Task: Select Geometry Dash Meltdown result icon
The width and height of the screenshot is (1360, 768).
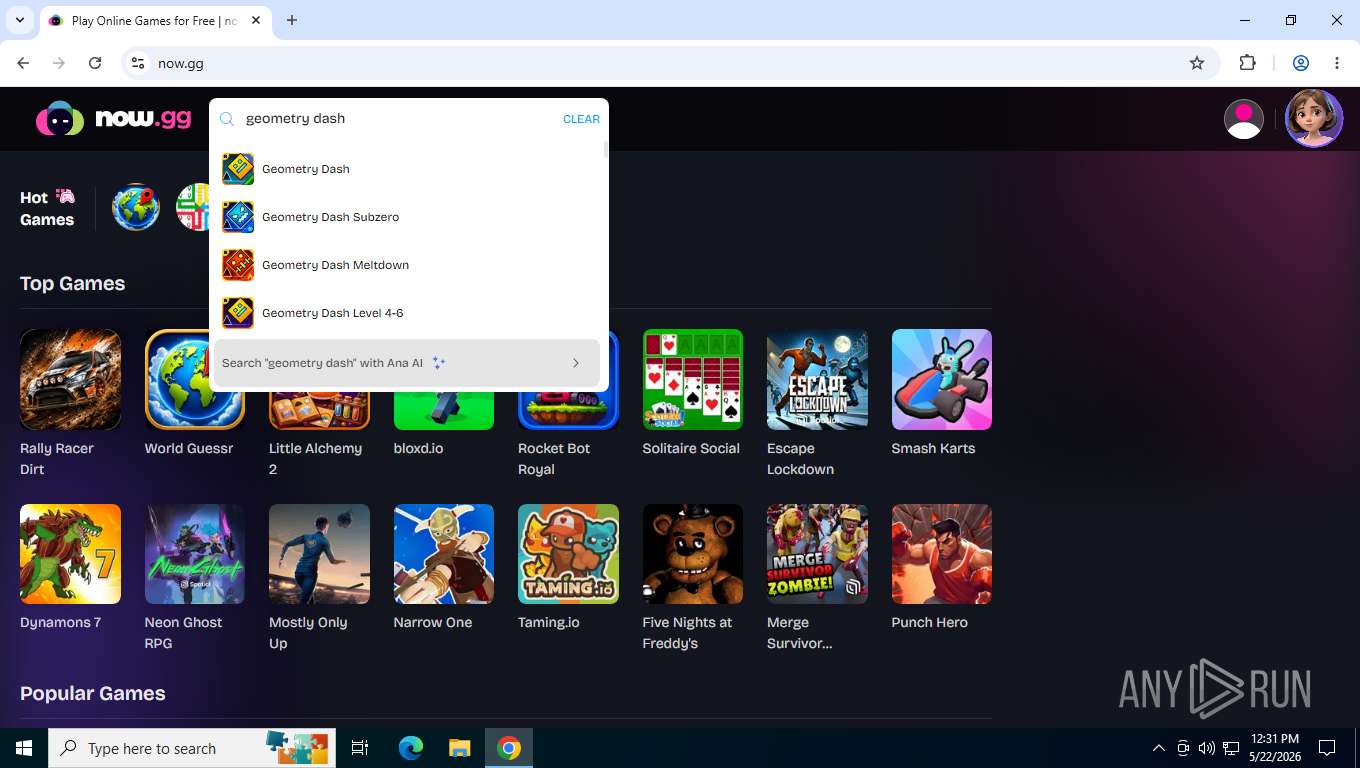Action: click(238, 265)
